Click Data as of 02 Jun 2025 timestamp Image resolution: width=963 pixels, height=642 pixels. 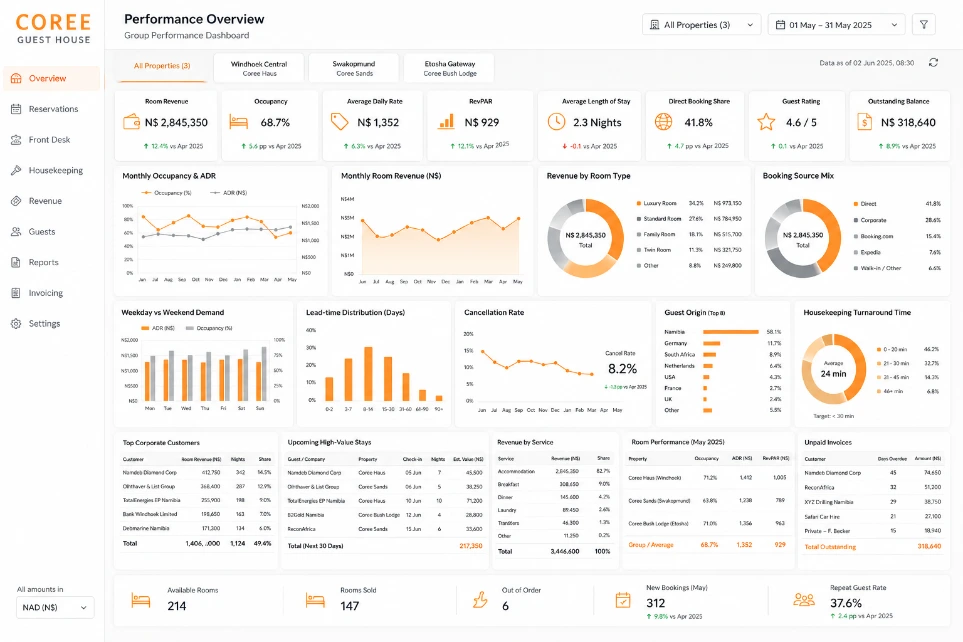[x=867, y=63]
